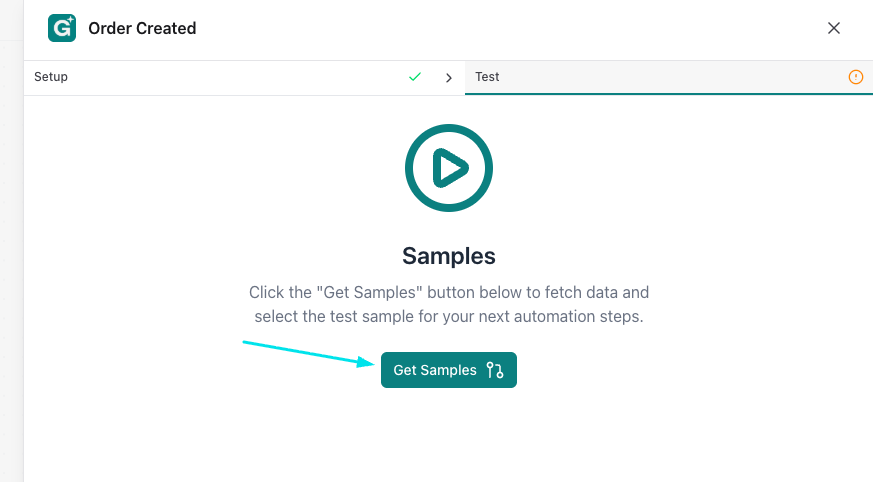Click the teal underline beneath Test tab
Image resolution: width=873 pixels, height=482 pixels.
(x=668, y=94)
